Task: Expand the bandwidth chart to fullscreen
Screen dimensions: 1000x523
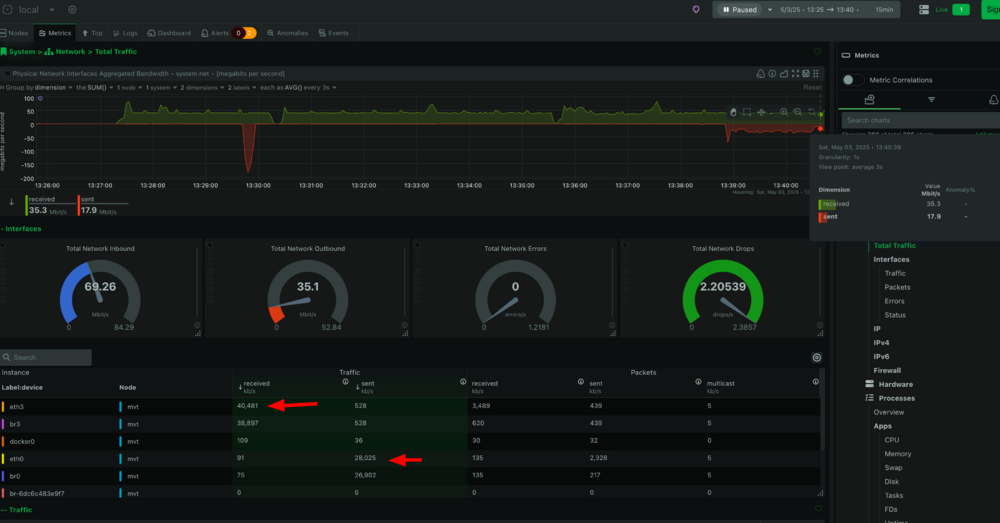Action: point(795,74)
